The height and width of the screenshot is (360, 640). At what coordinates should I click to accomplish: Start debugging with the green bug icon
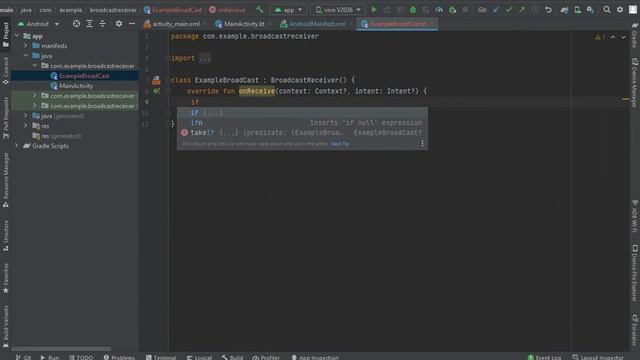(413, 9)
